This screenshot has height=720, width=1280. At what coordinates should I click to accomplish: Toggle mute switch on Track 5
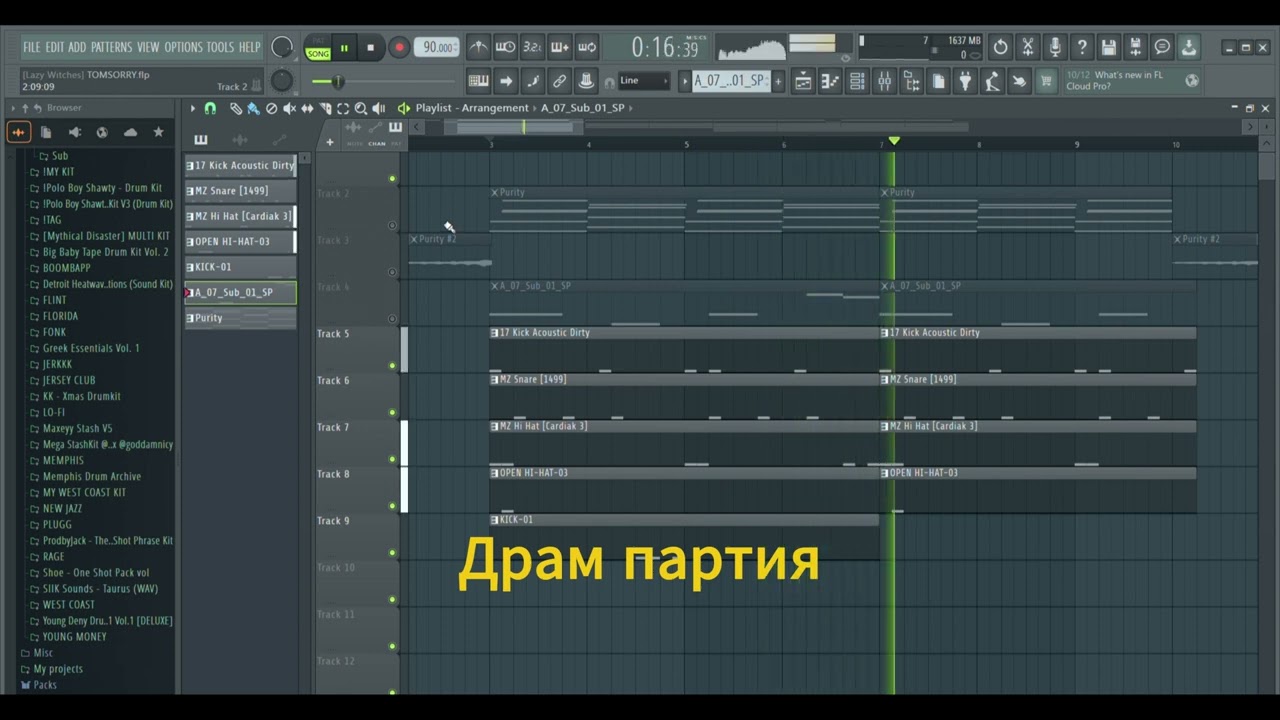[392, 366]
